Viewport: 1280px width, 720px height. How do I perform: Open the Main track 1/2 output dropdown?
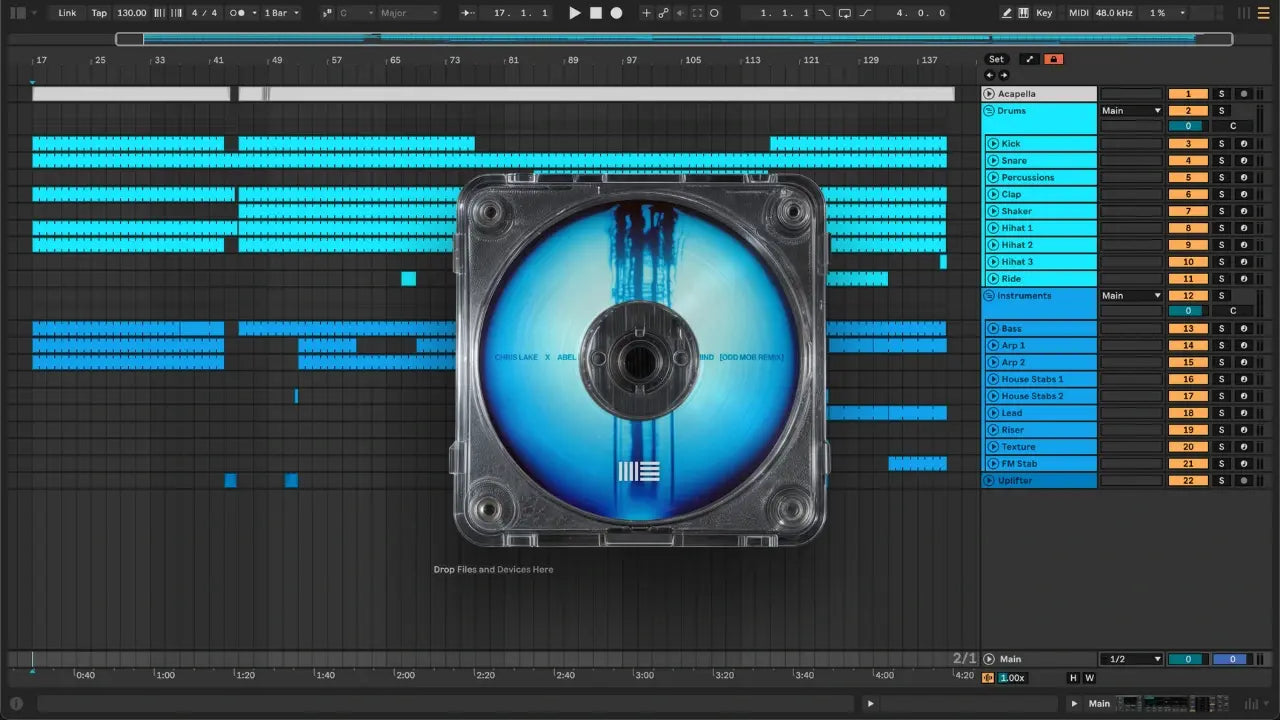point(1131,659)
